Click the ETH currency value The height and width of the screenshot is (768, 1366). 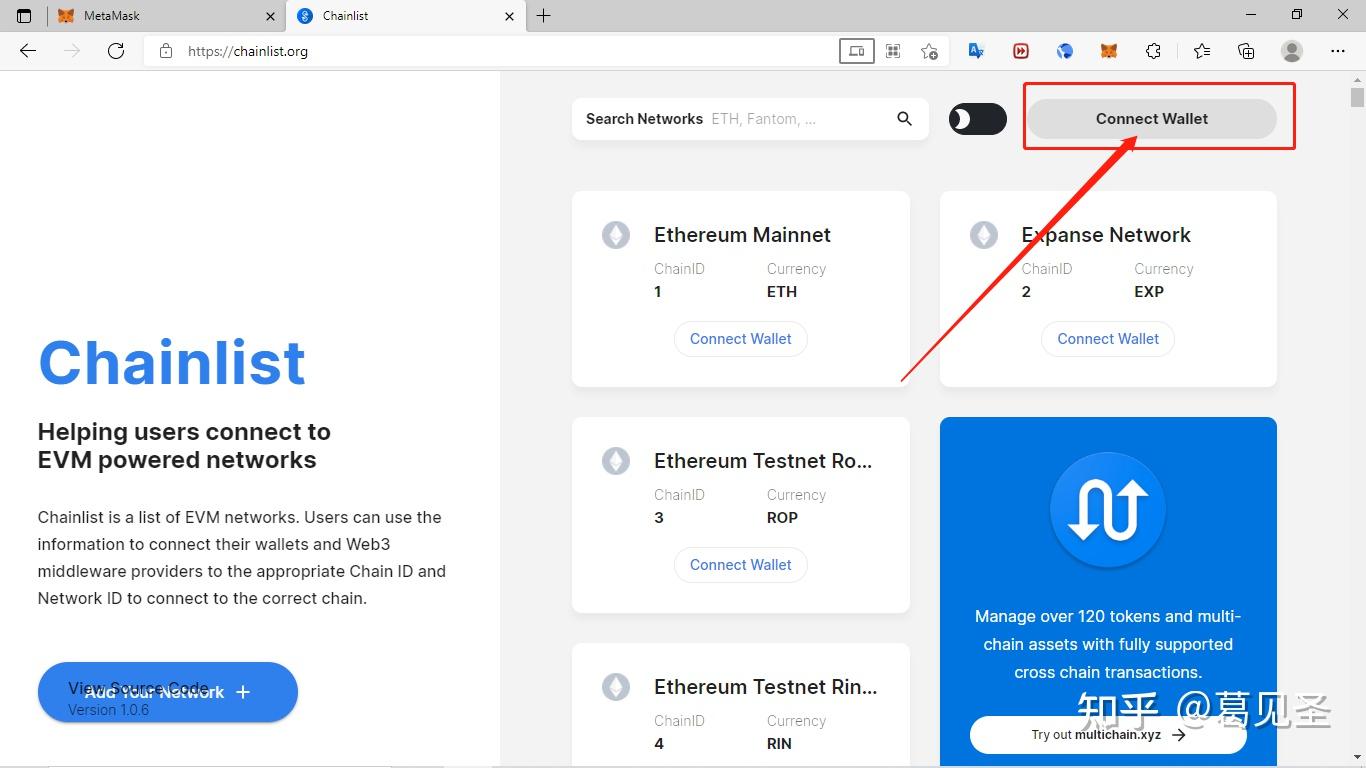(782, 292)
